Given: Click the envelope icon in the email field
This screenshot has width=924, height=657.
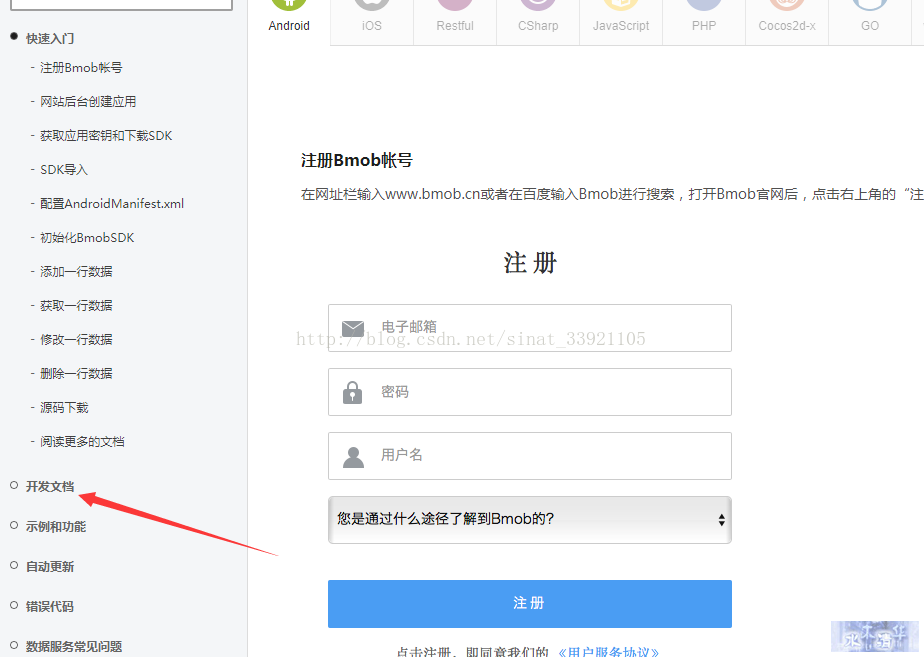Looking at the screenshot, I should tap(353, 328).
